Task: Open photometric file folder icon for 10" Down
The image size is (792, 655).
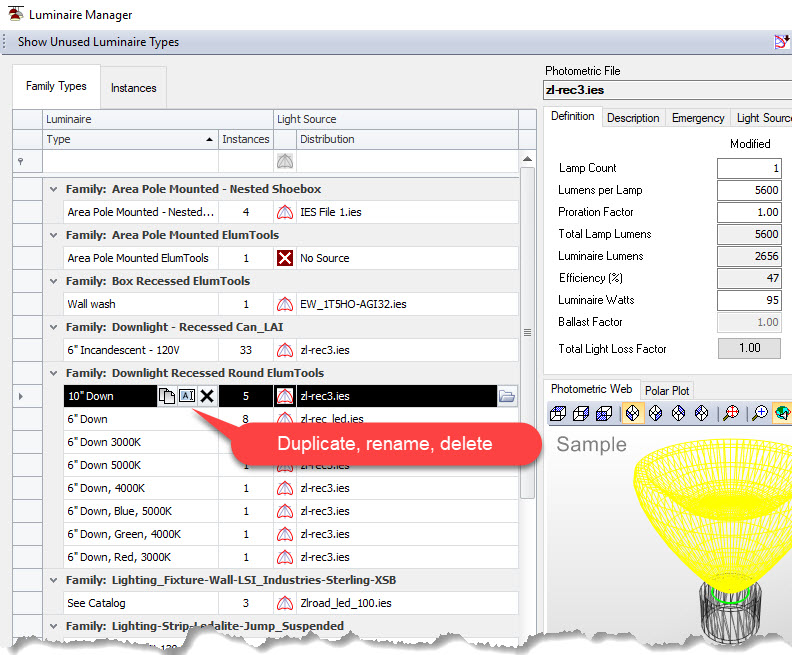Action: [x=507, y=396]
